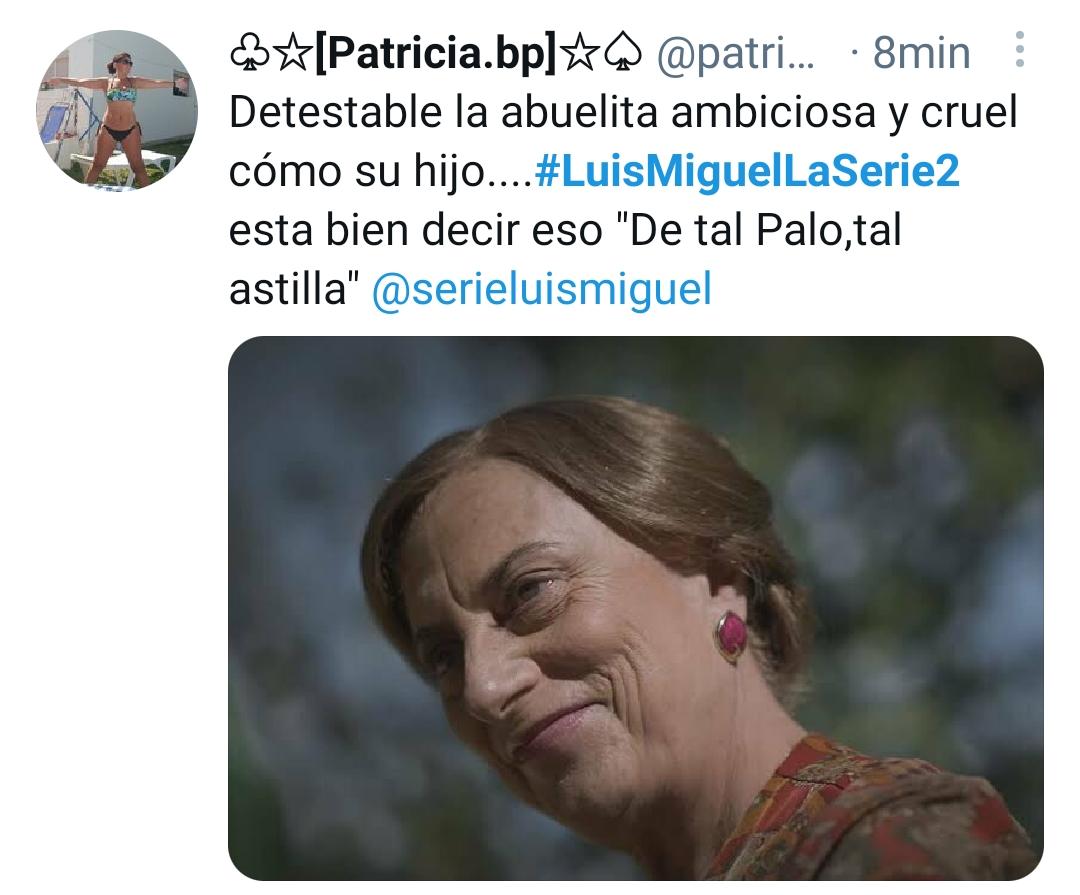The height and width of the screenshot is (895, 1080).
Task: Click the words "cómo su hijo"
Action: pos(357,171)
